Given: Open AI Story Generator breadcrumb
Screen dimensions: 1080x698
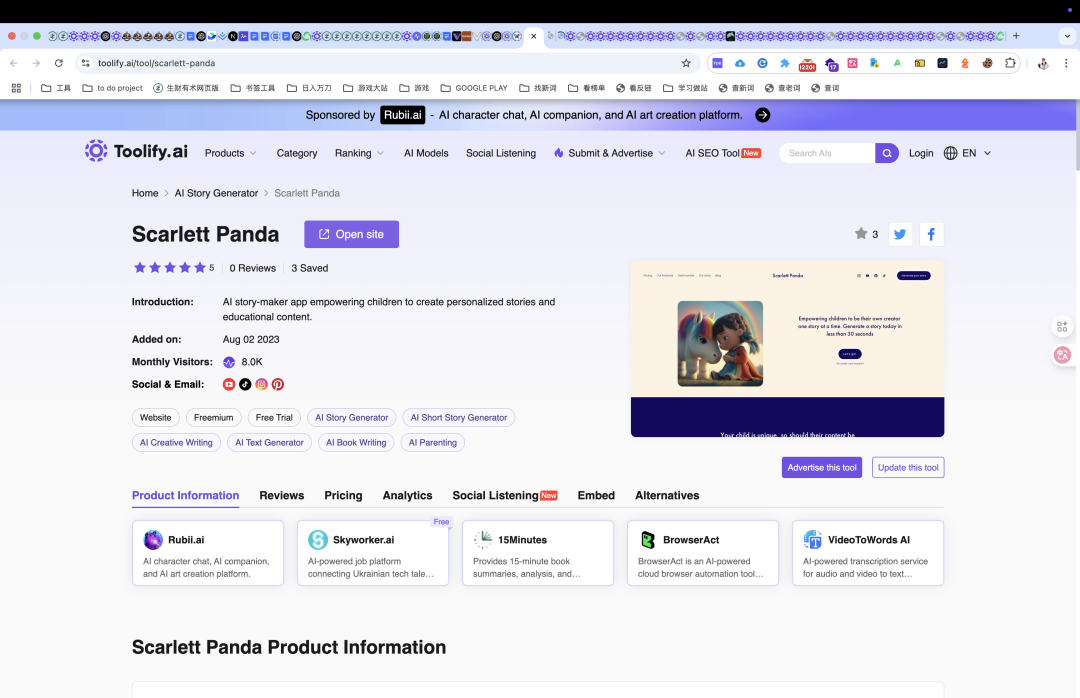Looking at the screenshot, I should click(x=216, y=193).
